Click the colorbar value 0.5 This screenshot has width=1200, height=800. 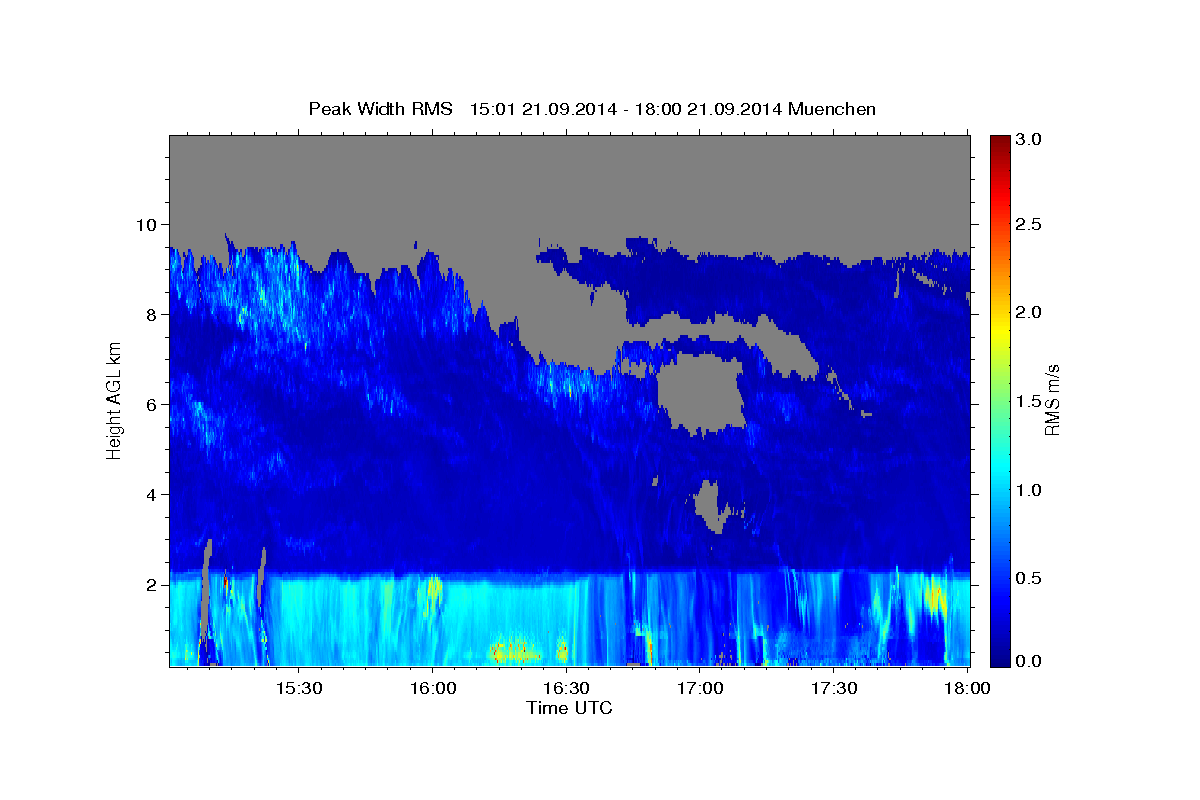pos(1029,577)
